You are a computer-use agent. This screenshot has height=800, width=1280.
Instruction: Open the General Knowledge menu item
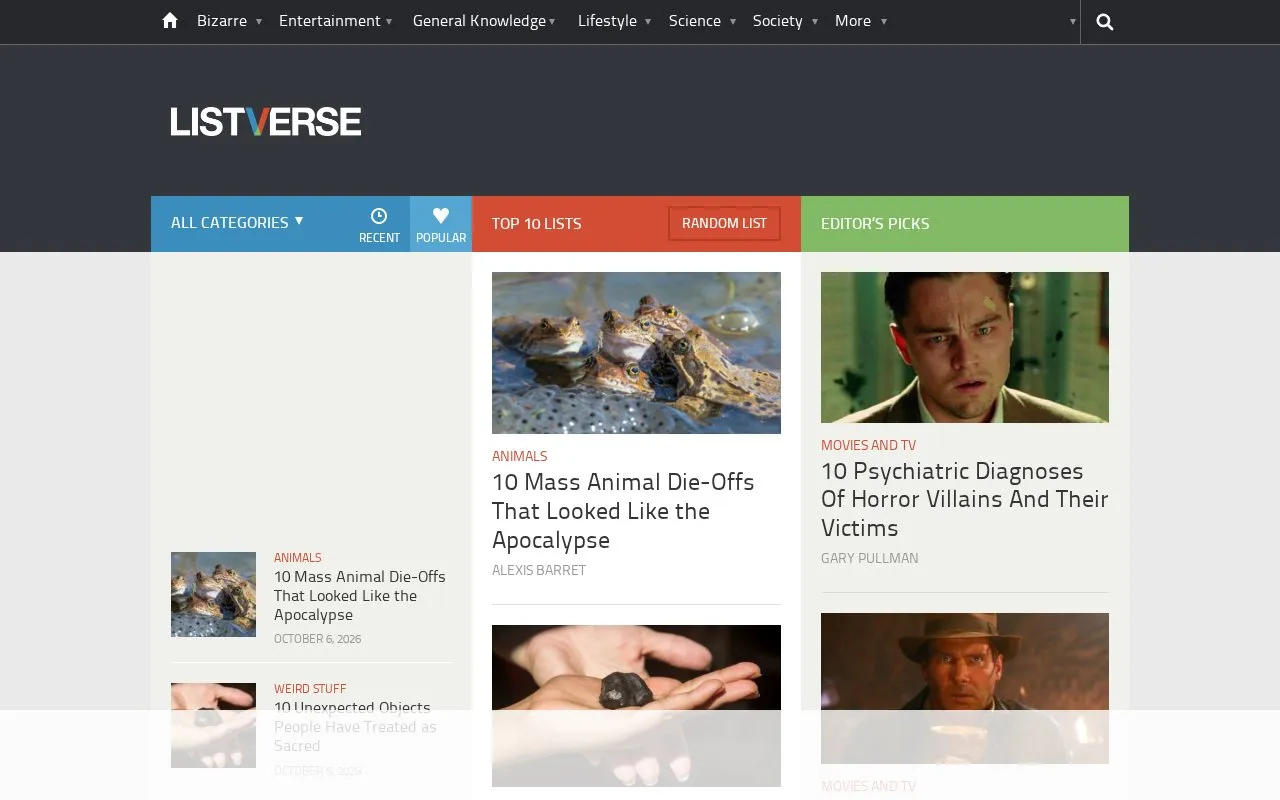pyautogui.click(x=479, y=21)
